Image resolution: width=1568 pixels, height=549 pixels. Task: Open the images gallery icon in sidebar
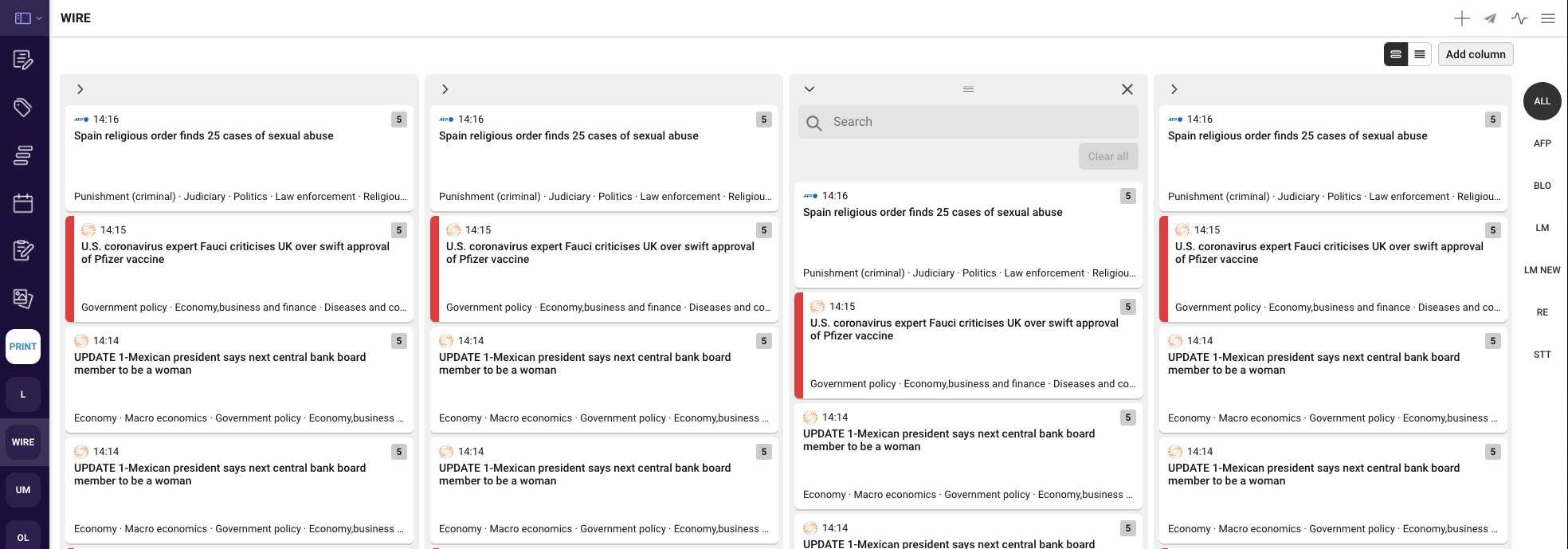[x=23, y=299]
